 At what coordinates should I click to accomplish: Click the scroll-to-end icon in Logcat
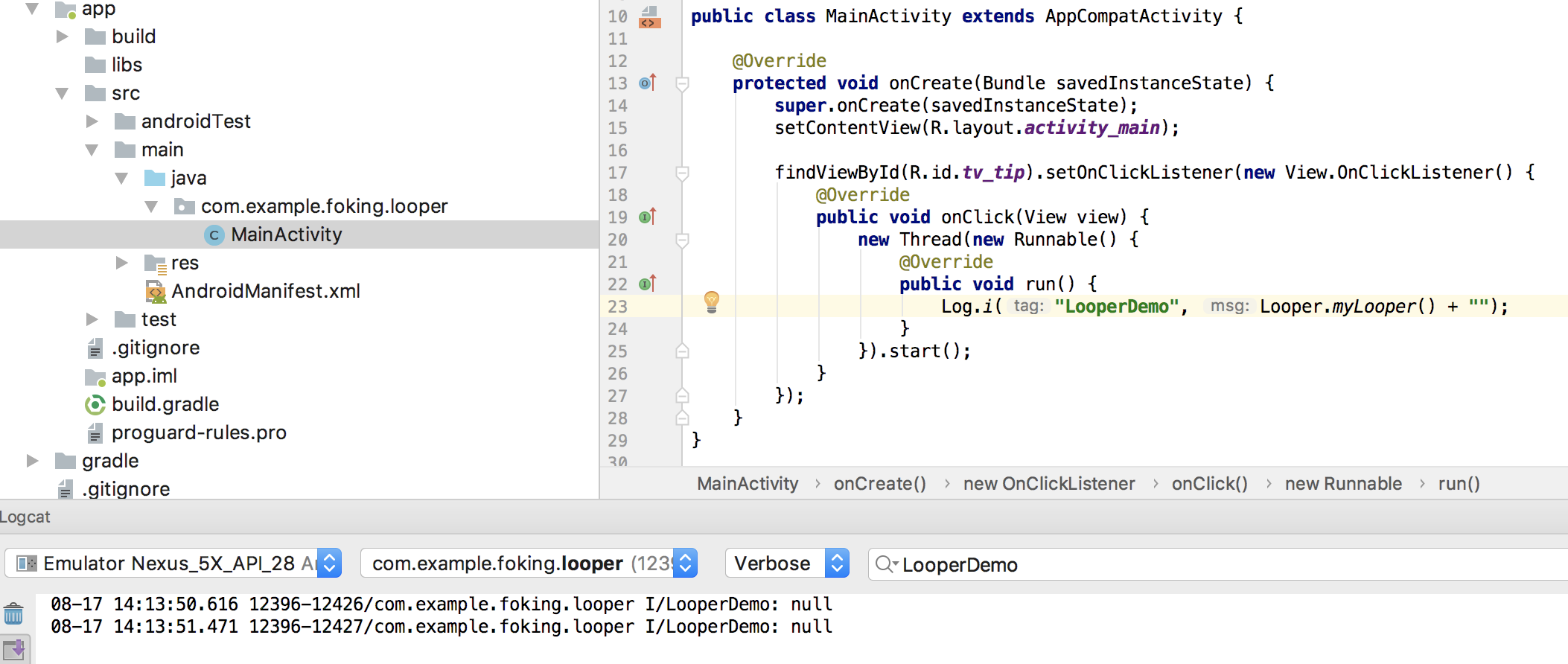tap(14, 649)
